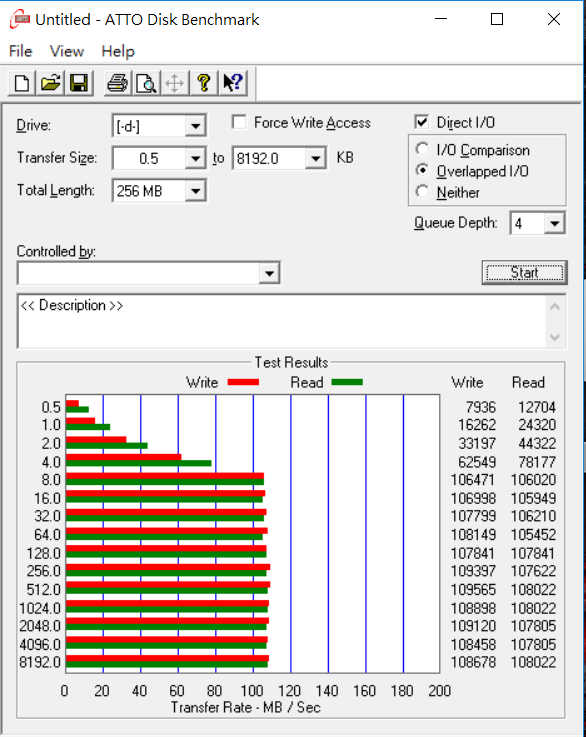Click the 1024.0 transfer size row label

pyautogui.click(x=40, y=608)
